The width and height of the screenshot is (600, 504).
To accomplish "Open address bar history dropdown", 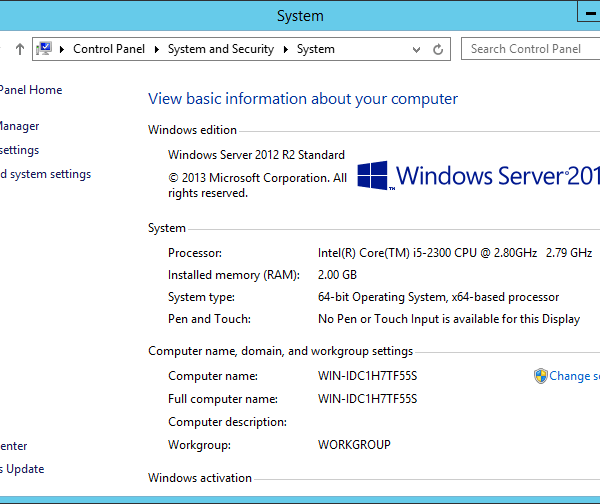I will (x=416, y=49).
